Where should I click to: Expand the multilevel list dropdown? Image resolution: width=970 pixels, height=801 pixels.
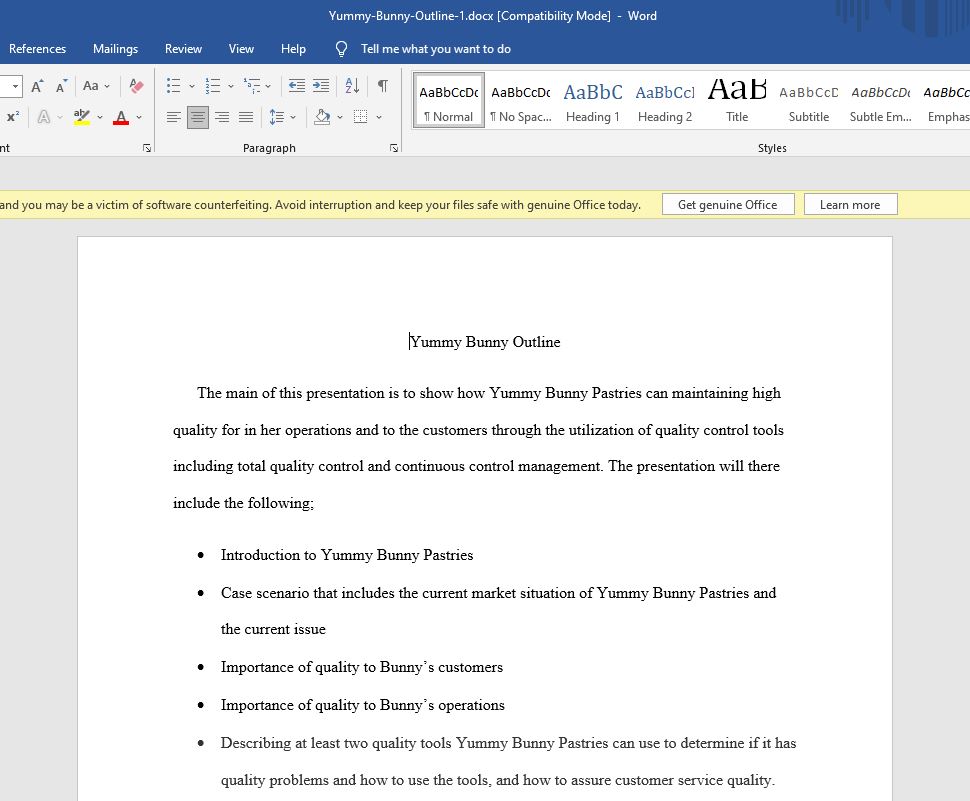point(268,87)
